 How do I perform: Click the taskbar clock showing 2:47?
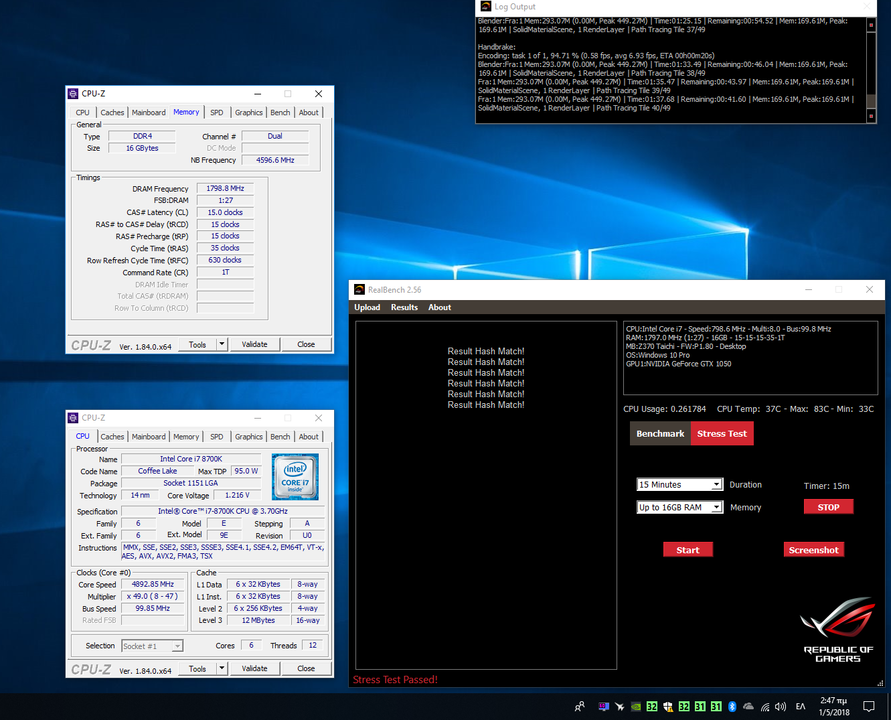tap(834, 706)
